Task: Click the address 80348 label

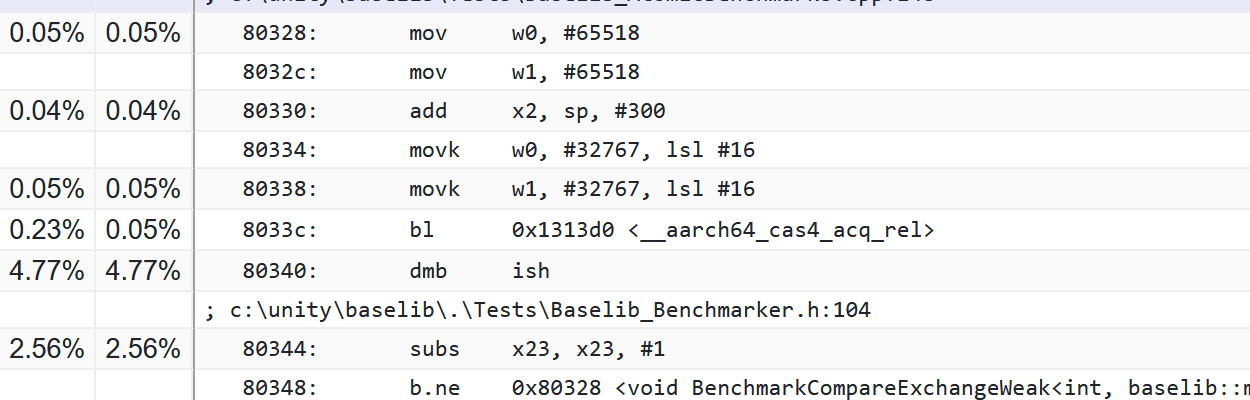Action: tap(280, 387)
